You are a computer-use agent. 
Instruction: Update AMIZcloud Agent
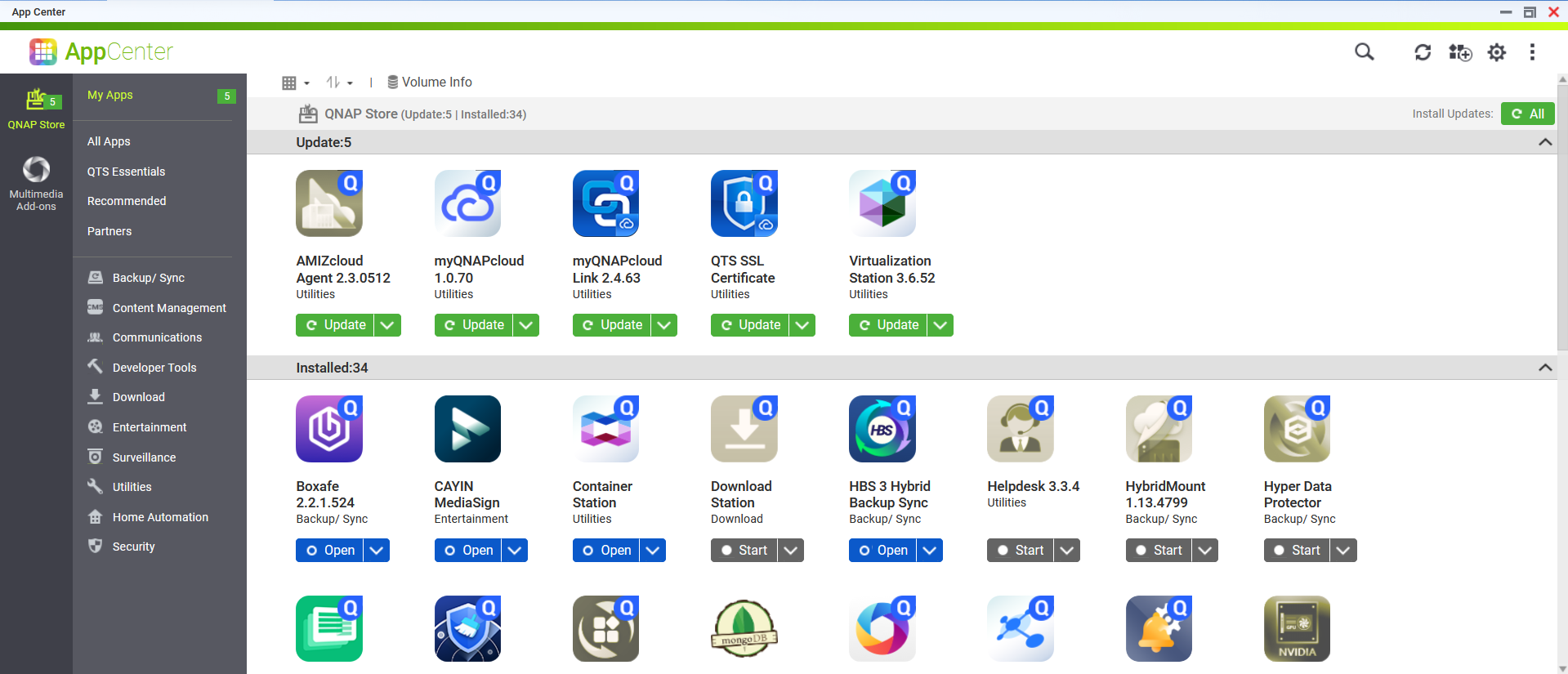335,325
